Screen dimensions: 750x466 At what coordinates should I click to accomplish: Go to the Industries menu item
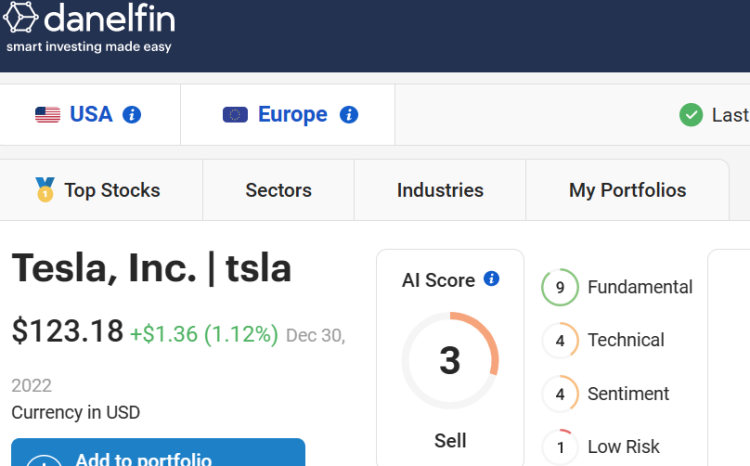click(x=440, y=190)
